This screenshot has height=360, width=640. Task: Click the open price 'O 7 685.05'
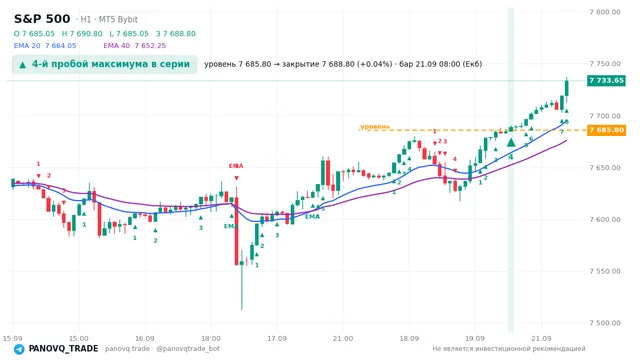[x=34, y=33]
